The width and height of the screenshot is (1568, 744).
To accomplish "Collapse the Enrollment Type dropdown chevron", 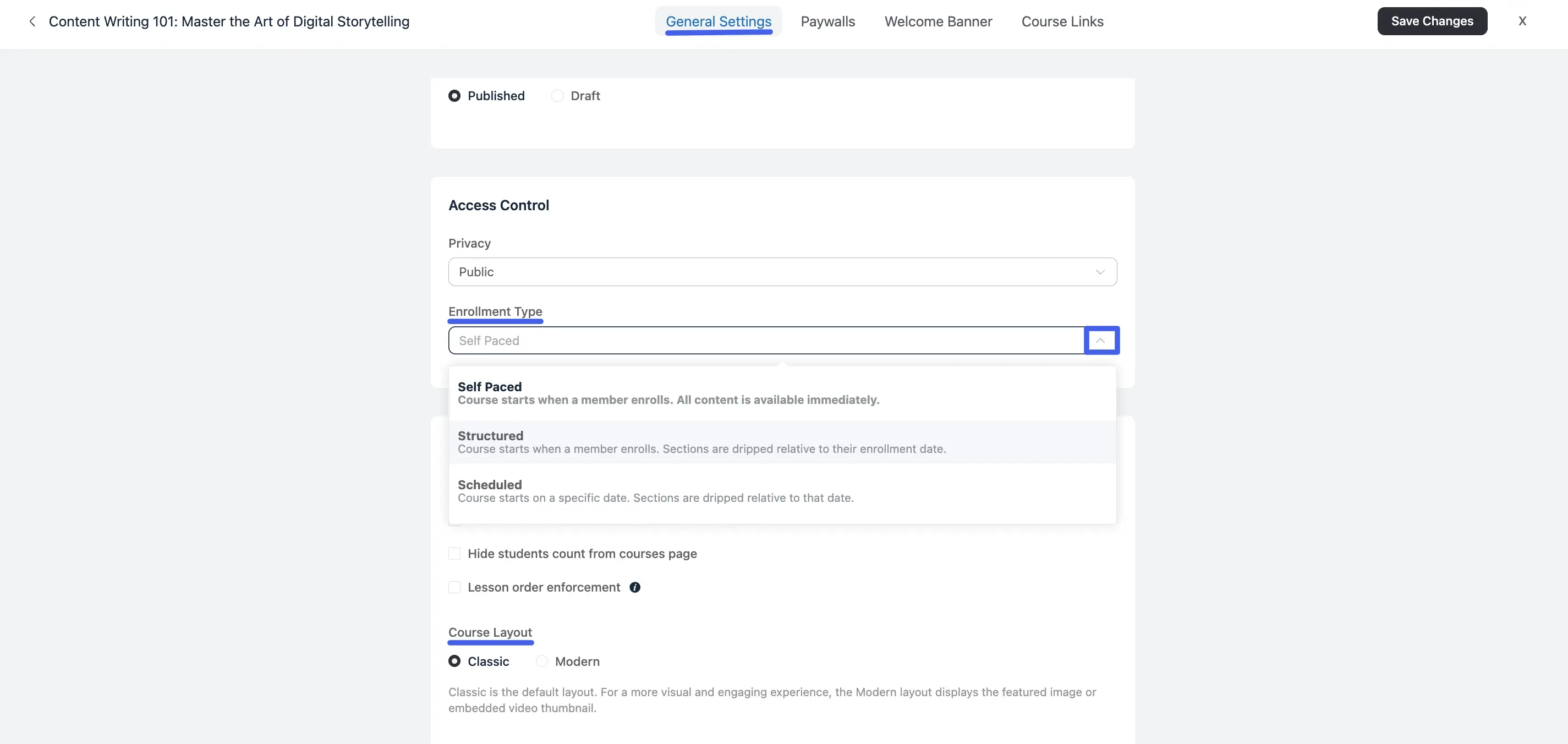I will pos(1100,340).
